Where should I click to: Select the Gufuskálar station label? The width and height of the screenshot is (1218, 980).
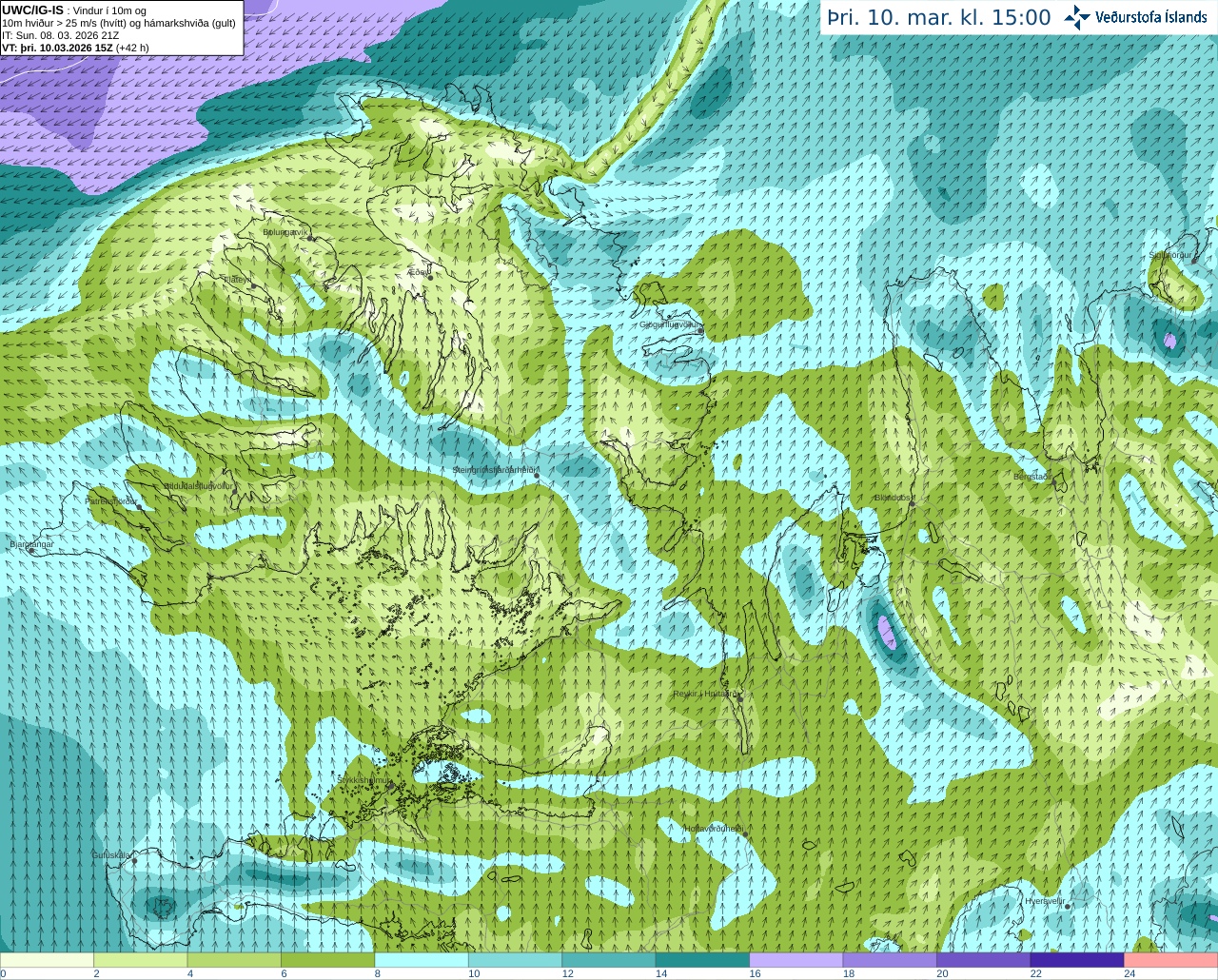(111, 854)
